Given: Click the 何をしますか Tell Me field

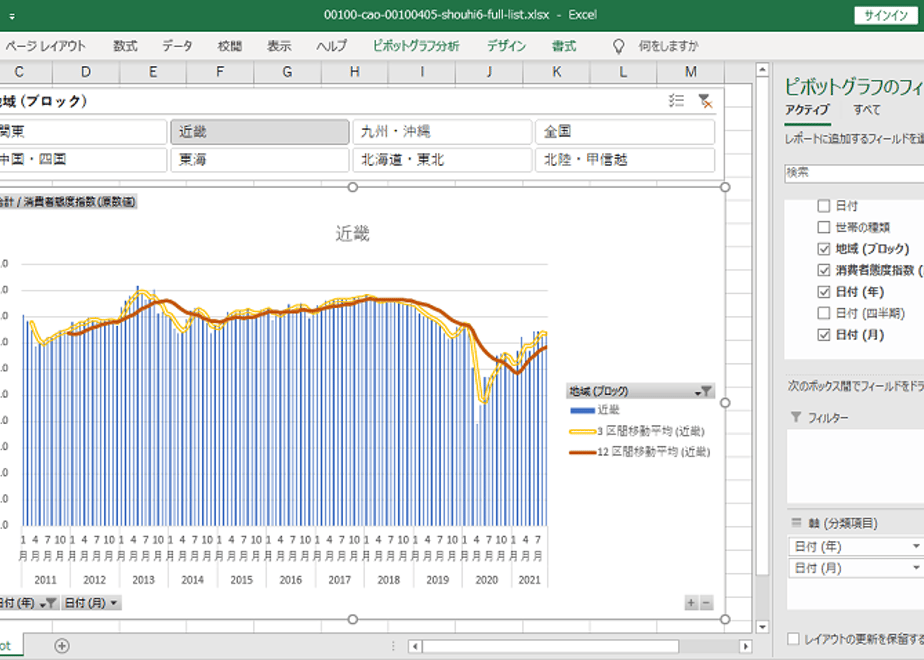Looking at the screenshot, I should (668, 46).
